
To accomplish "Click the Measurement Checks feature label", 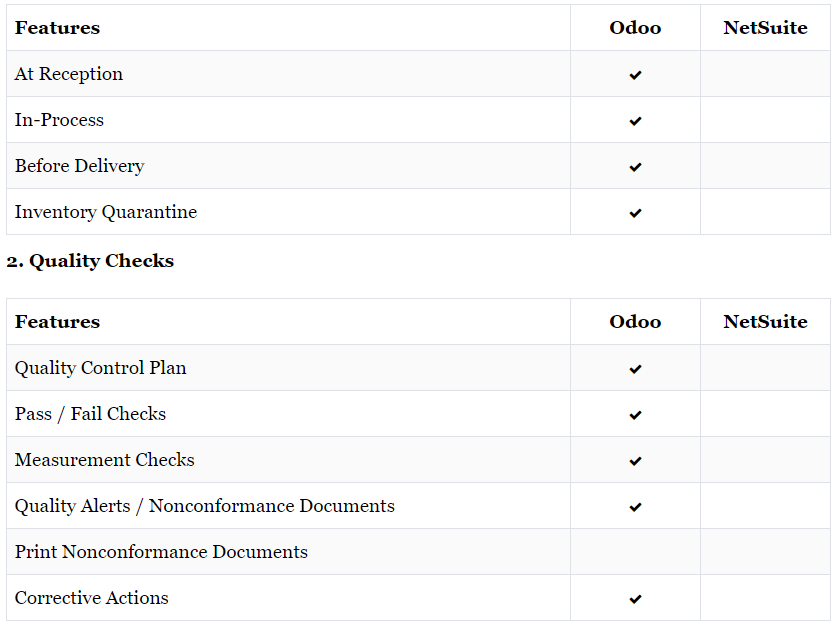I will (104, 460).
